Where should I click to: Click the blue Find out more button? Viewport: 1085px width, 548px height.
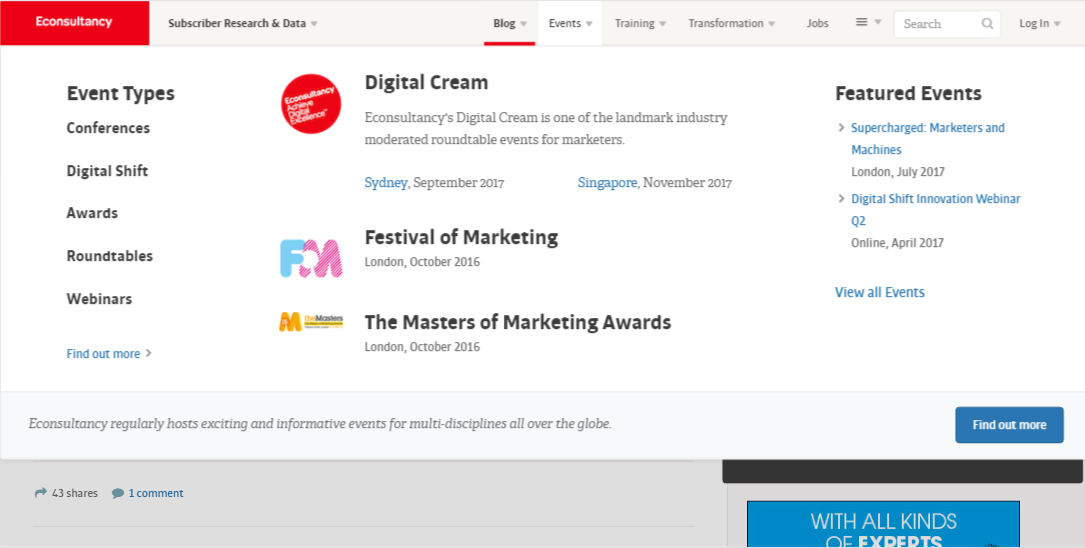(1009, 425)
